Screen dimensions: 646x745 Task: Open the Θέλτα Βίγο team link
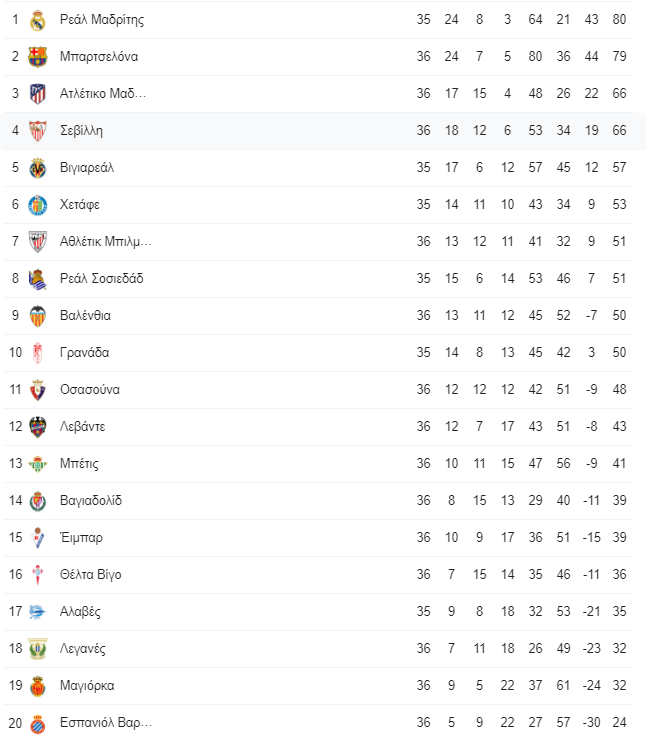click(x=90, y=575)
